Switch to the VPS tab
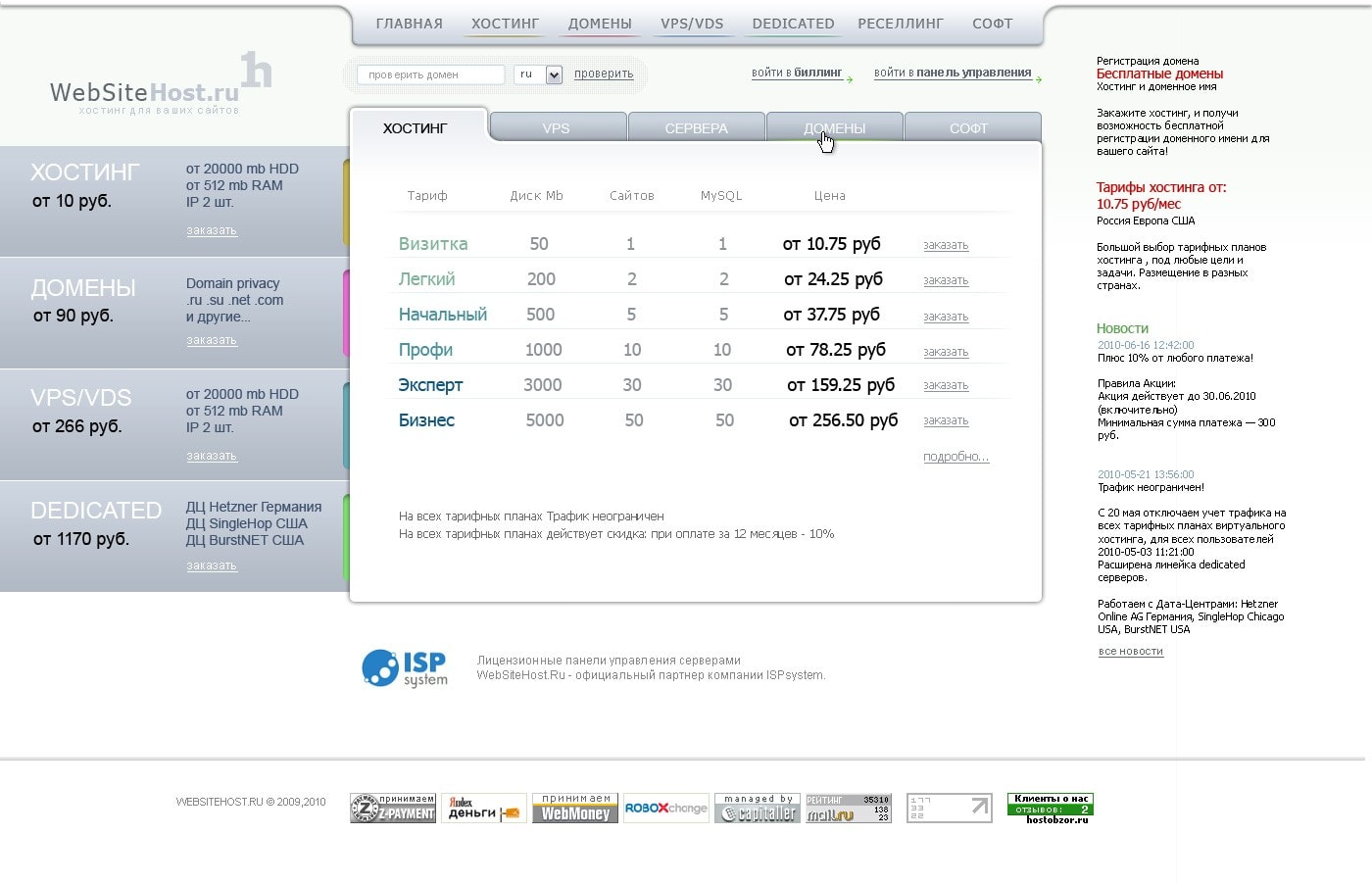The height and width of the screenshot is (884, 1372). click(556, 128)
